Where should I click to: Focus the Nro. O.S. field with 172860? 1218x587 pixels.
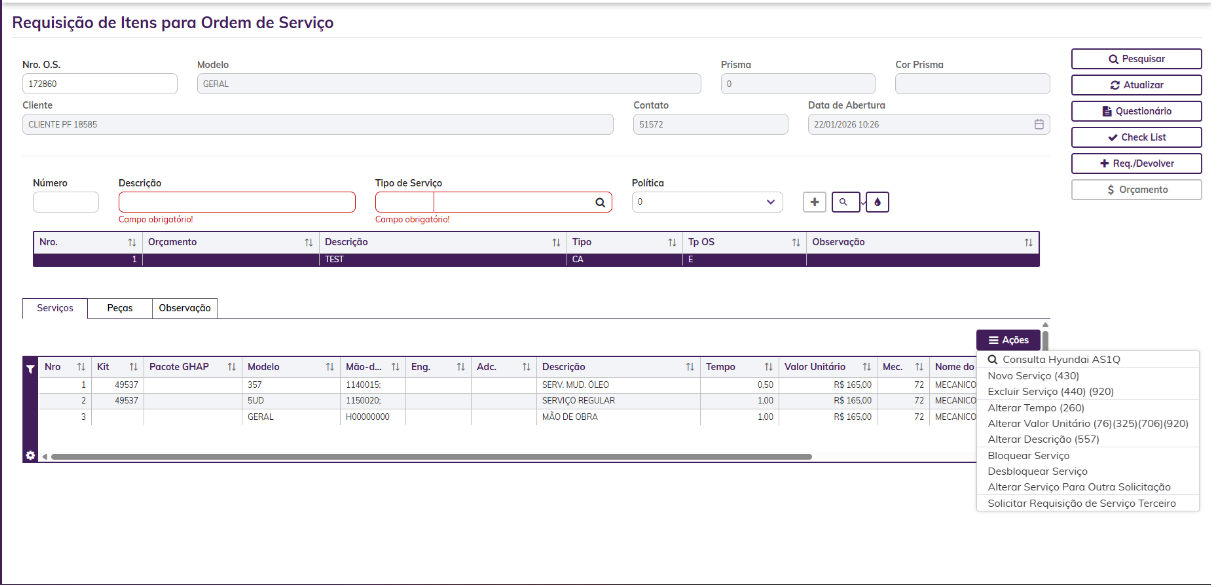point(100,84)
